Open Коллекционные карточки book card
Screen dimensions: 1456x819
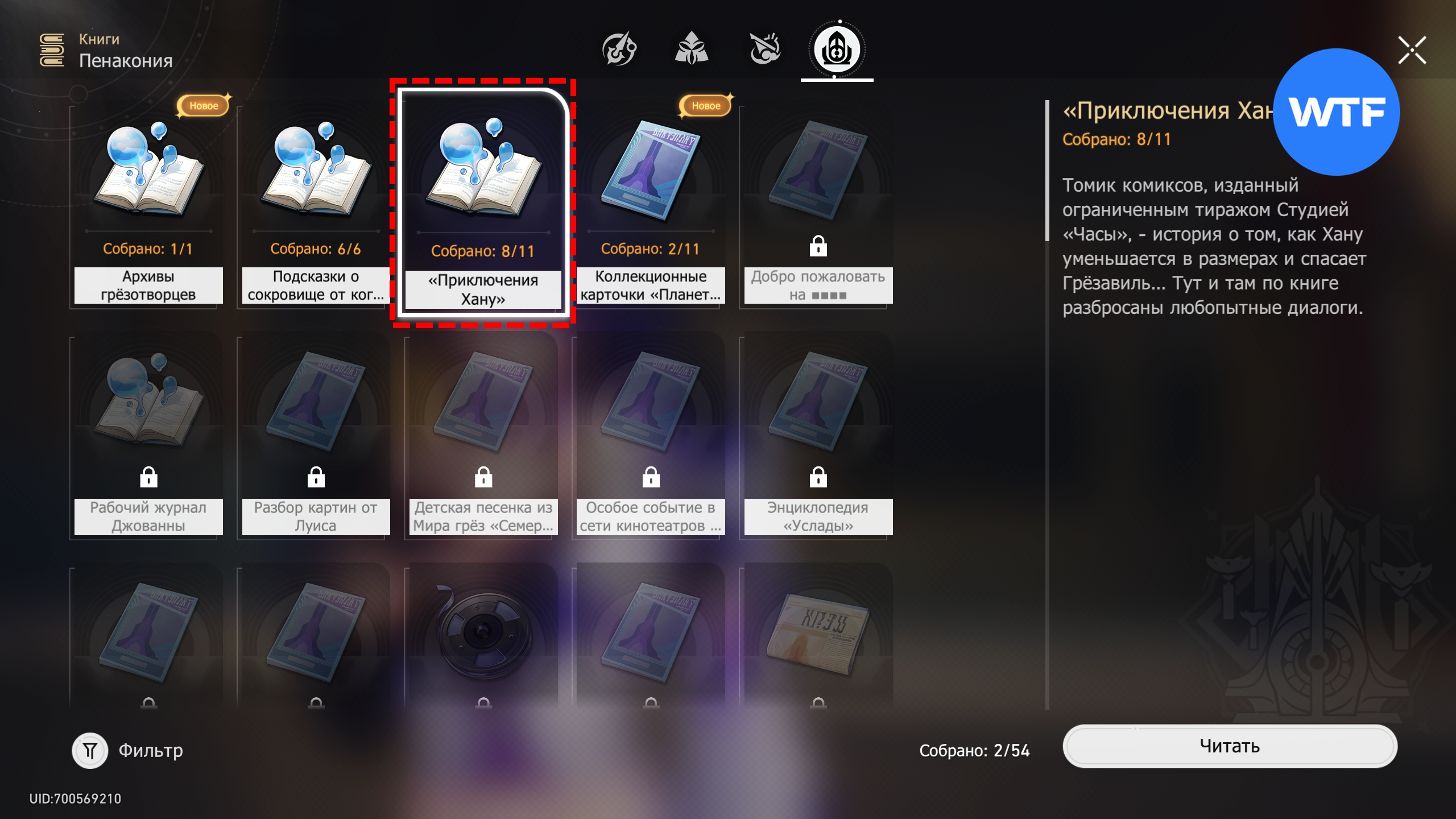651,205
